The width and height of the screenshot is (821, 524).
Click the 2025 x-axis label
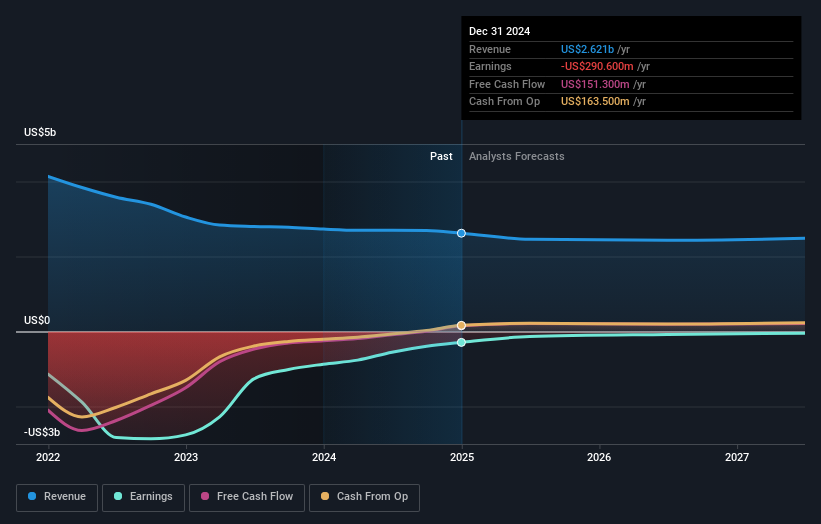462,458
